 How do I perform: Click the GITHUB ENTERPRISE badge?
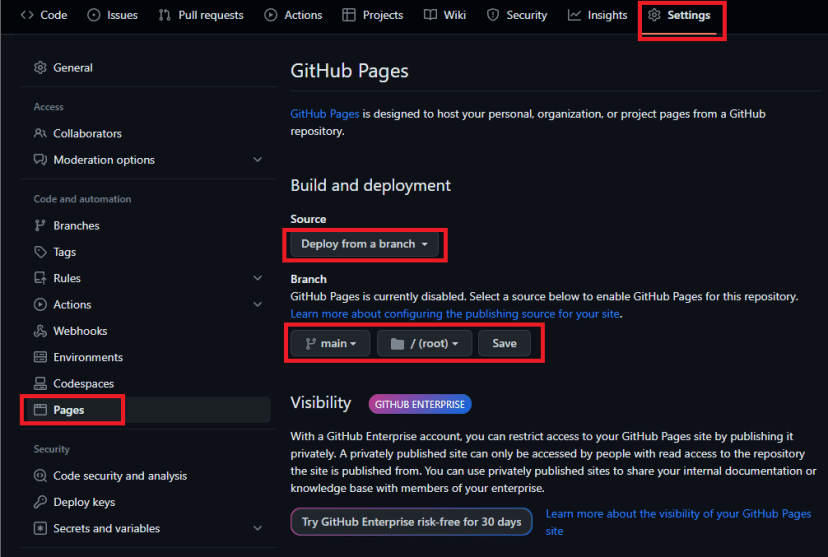pyautogui.click(x=420, y=404)
